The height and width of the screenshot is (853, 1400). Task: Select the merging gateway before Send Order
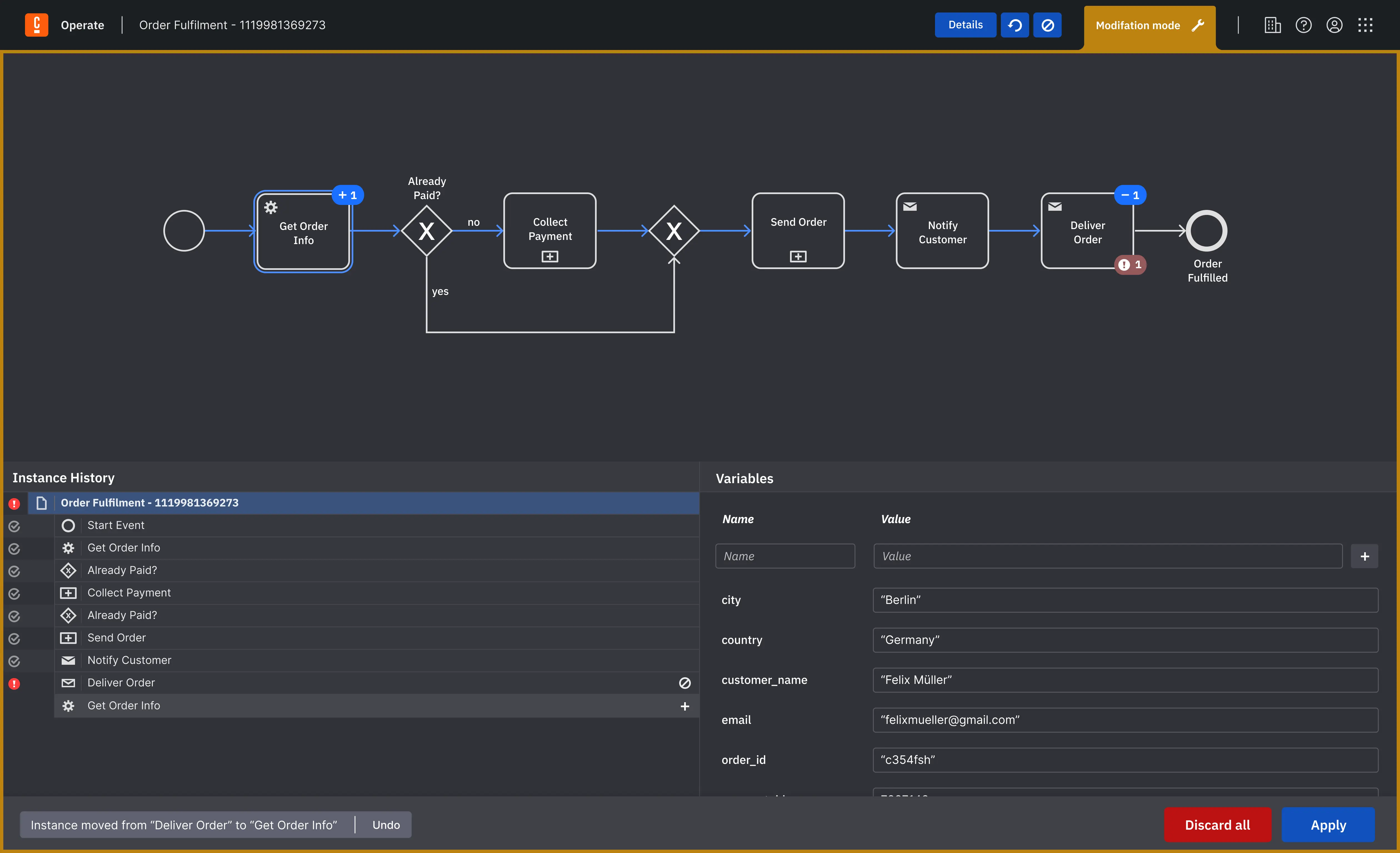pyautogui.click(x=674, y=230)
